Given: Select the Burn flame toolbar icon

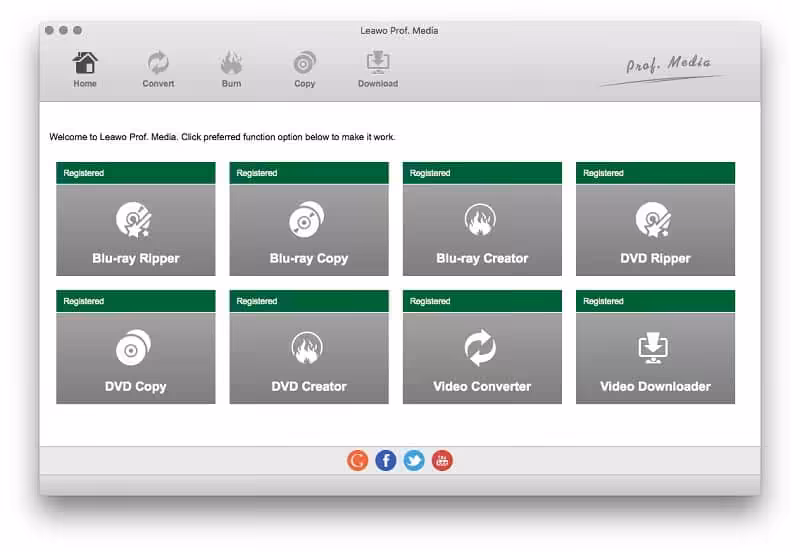Looking at the screenshot, I should [x=231, y=69].
